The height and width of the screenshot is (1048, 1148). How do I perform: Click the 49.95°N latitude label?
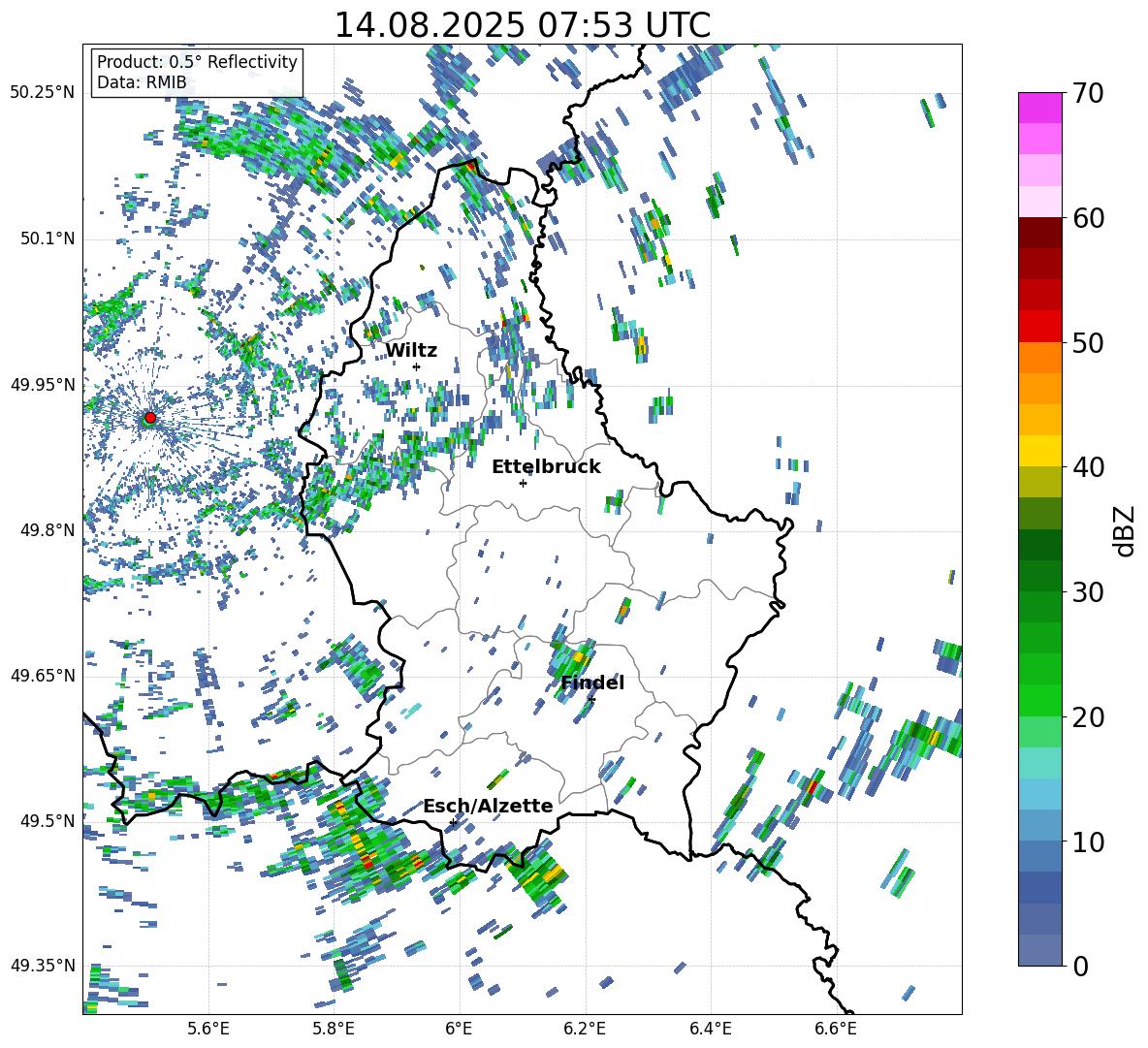click(43, 384)
